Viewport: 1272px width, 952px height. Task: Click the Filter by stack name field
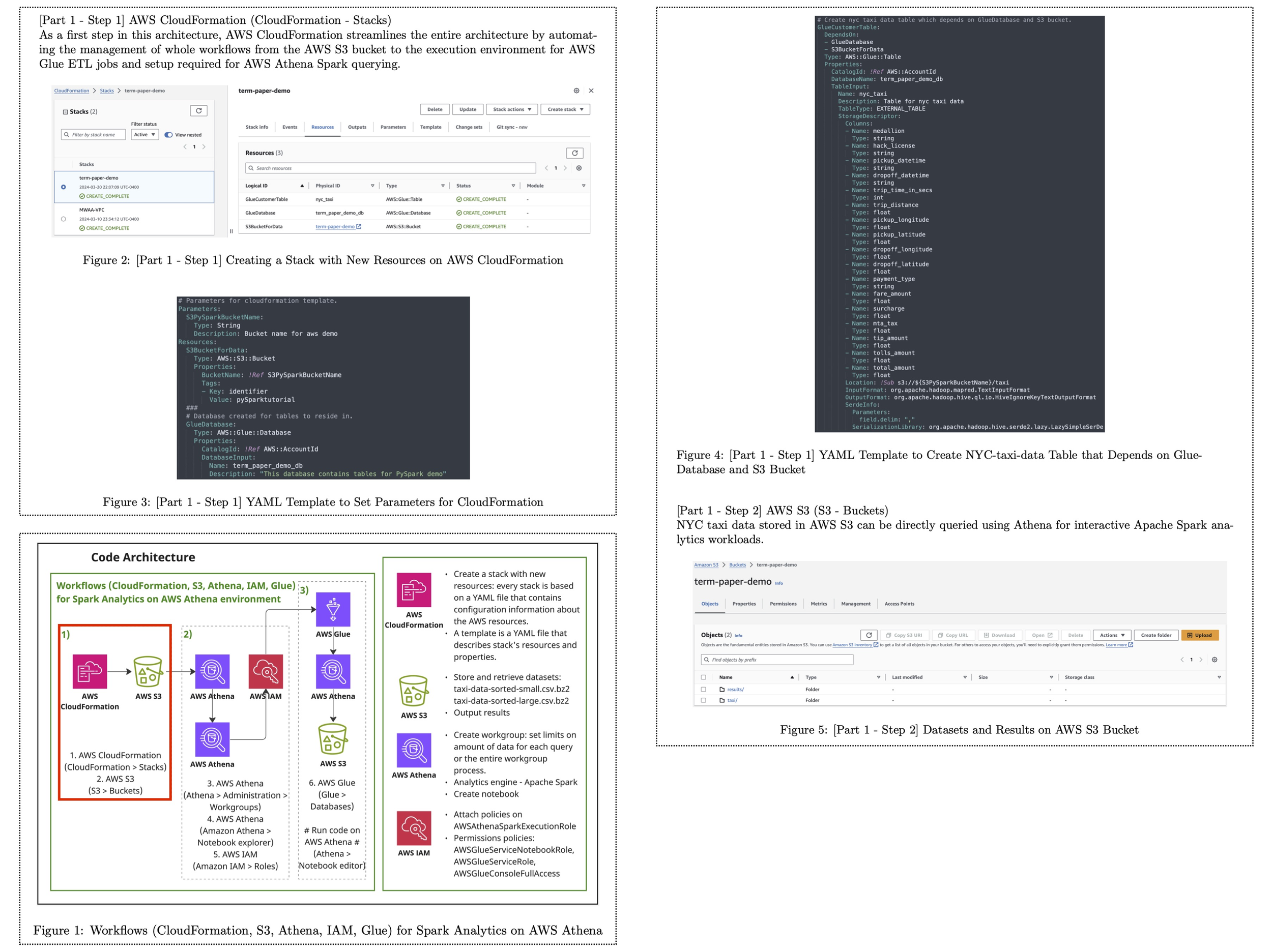pyautogui.click(x=93, y=135)
